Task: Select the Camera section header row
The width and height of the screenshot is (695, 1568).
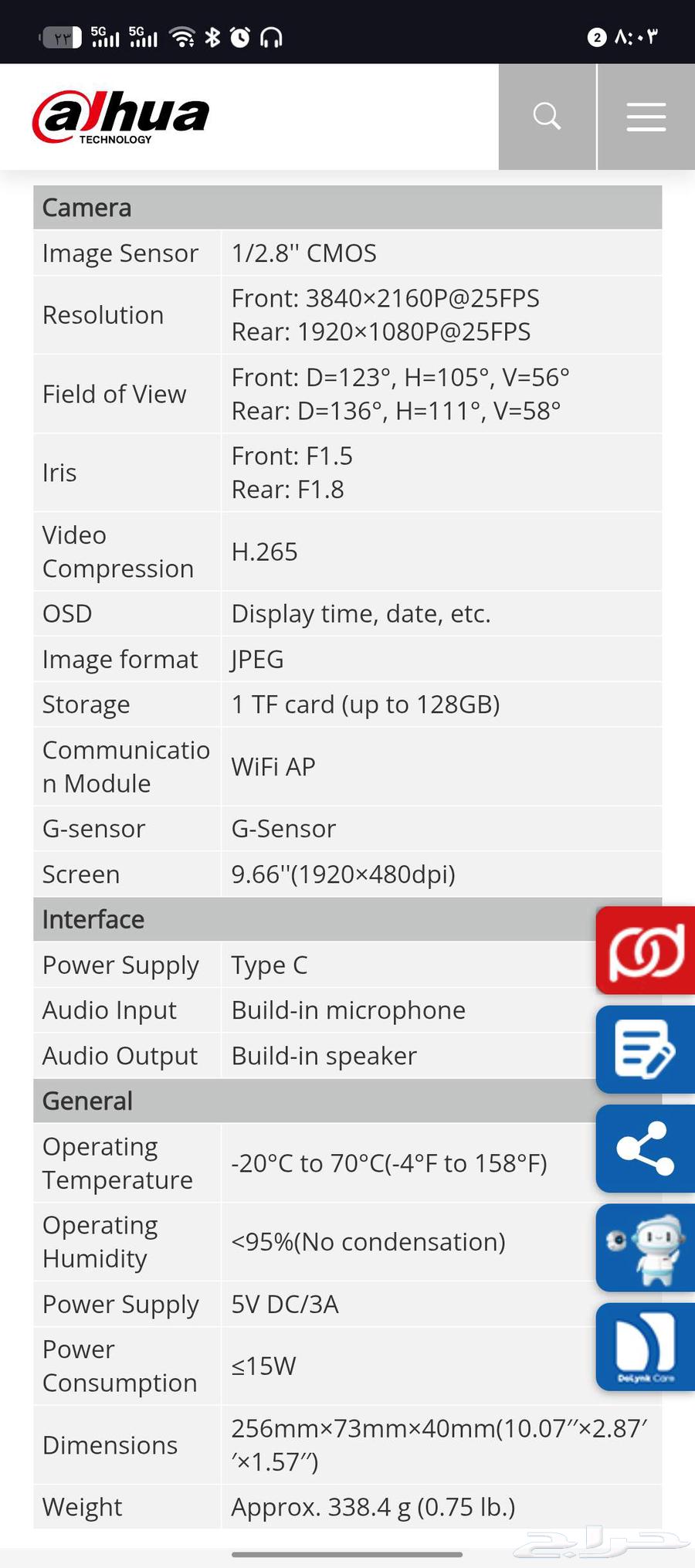Action: (x=347, y=207)
